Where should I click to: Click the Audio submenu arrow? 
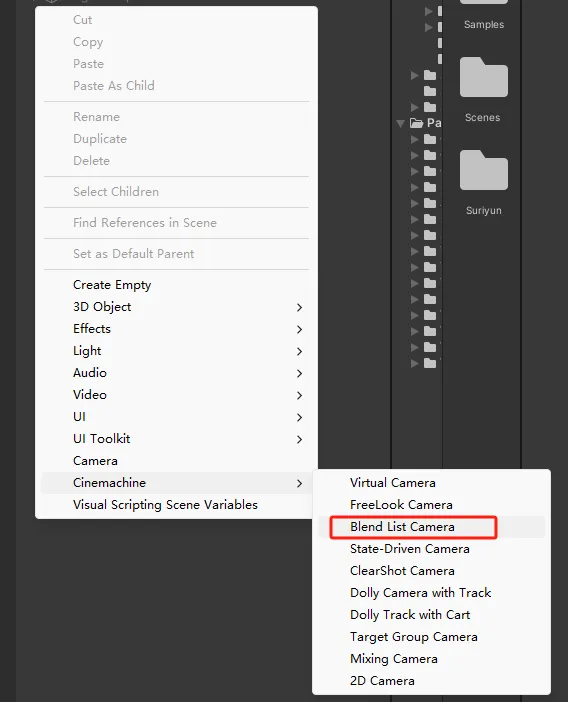coord(299,373)
